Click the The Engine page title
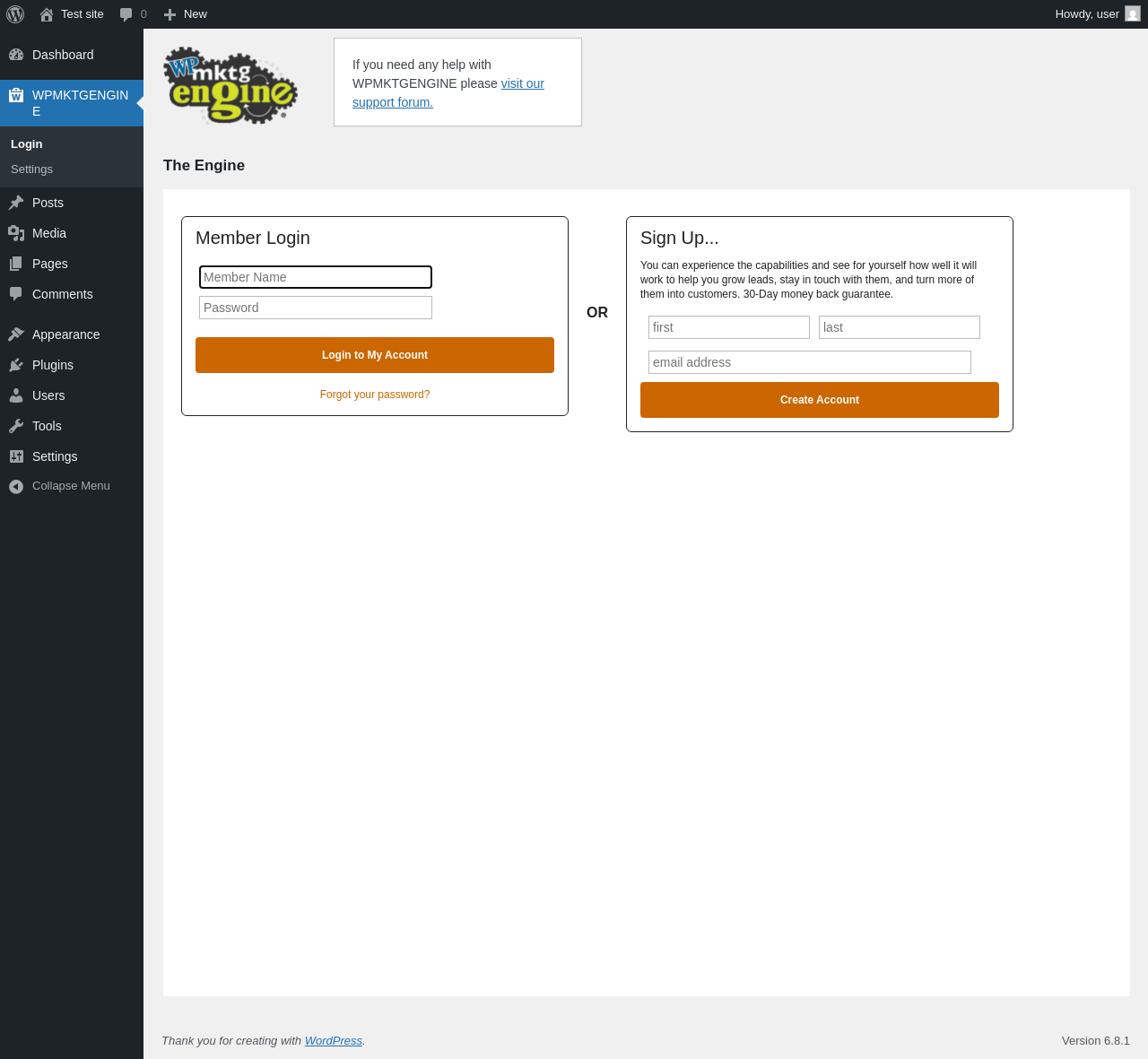Image resolution: width=1148 pixels, height=1059 pixels. click(204, 166)
